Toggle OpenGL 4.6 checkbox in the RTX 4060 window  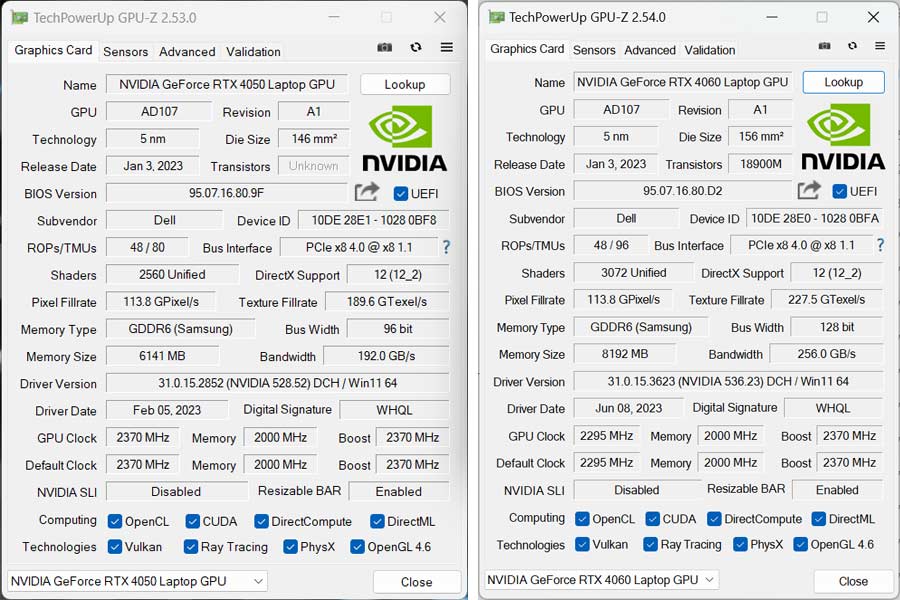[x=801, y=544]
